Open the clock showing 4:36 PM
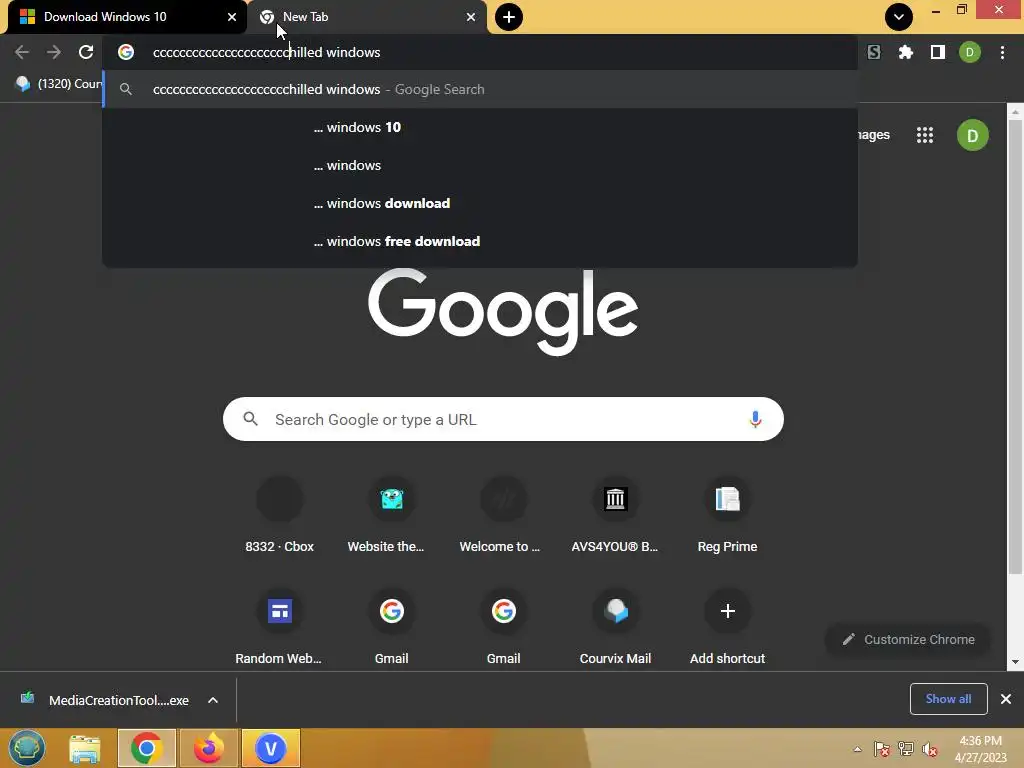The height and width of the screenshot is (768, 1024). coord(980,749)
